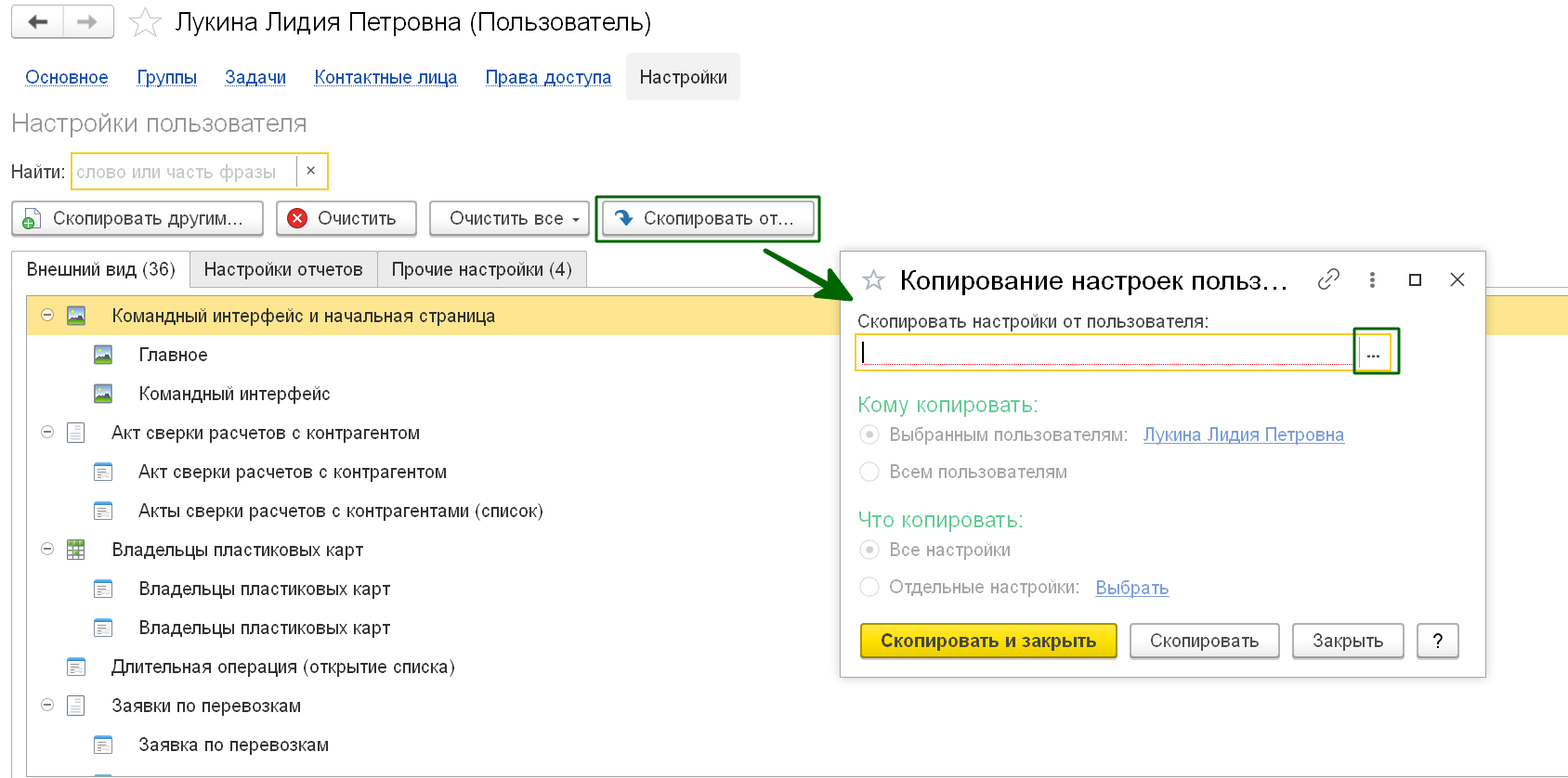This screenshot has height=778, width=1568.
Task: Click the Закрыть button
Action: 1348,641
